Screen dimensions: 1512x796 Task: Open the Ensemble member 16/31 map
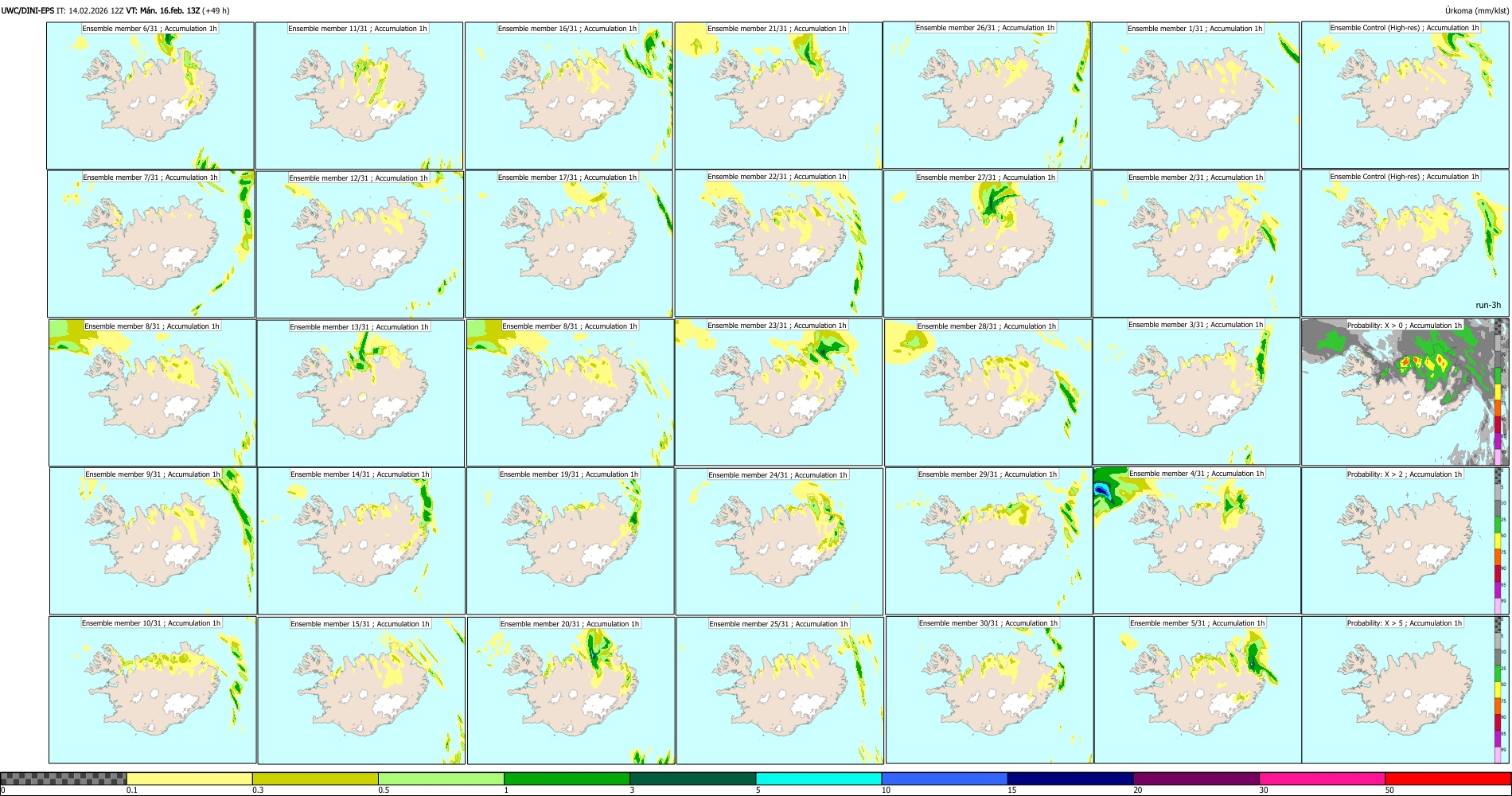[569, 96]
